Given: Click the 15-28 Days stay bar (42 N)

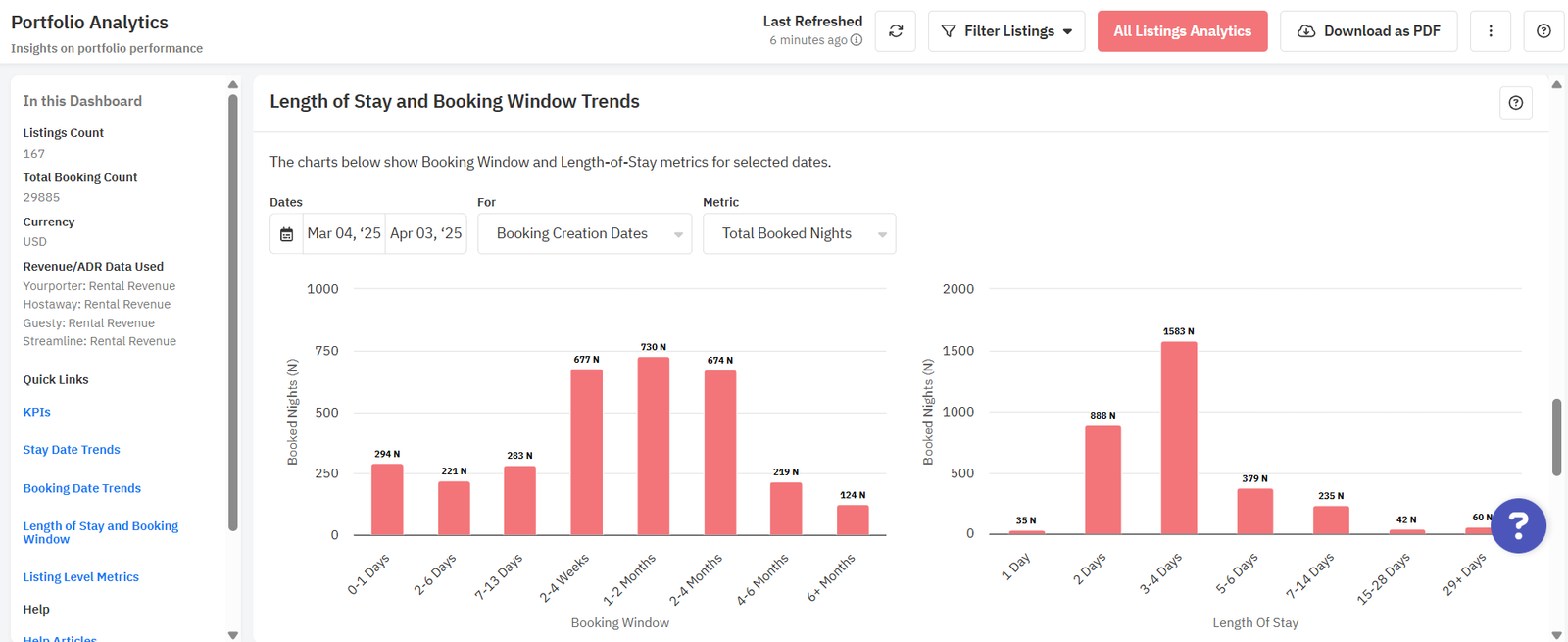Looking at the screenshot, I should 1407,532.
